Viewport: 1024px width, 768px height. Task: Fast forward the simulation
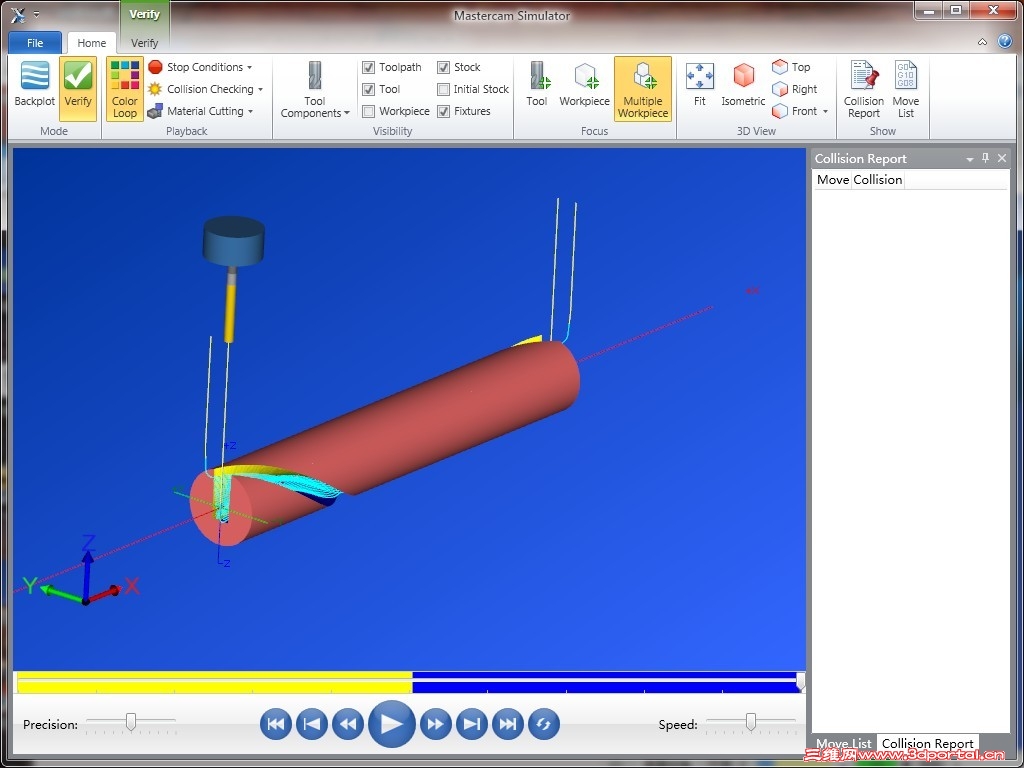point(436,724)
